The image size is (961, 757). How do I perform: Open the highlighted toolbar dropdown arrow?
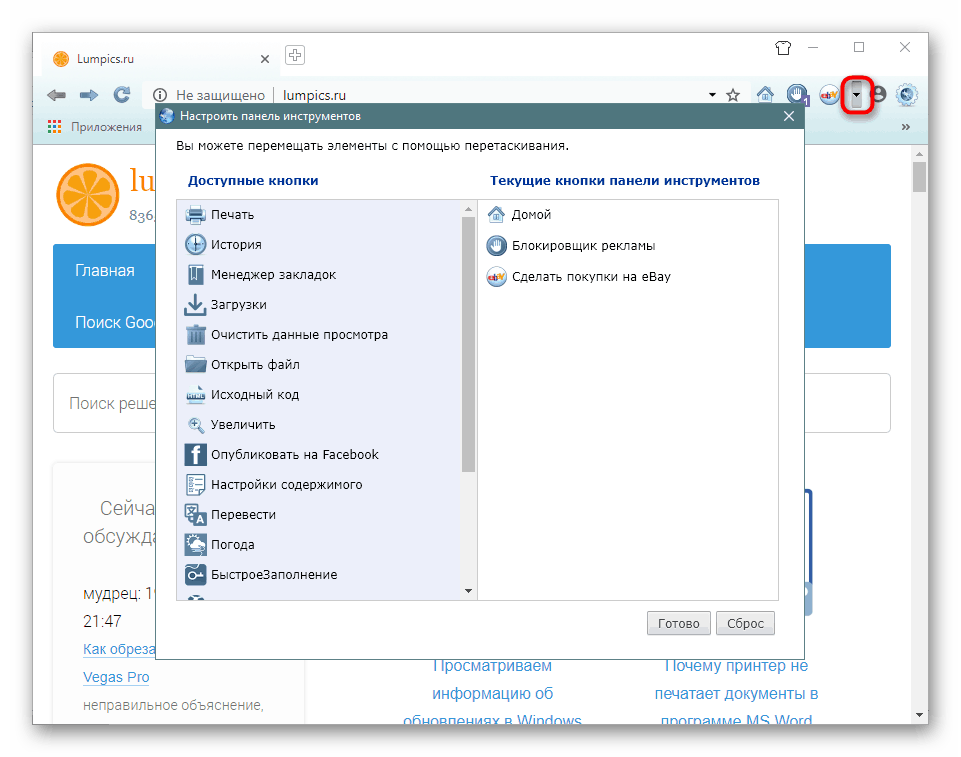(857, 95)
